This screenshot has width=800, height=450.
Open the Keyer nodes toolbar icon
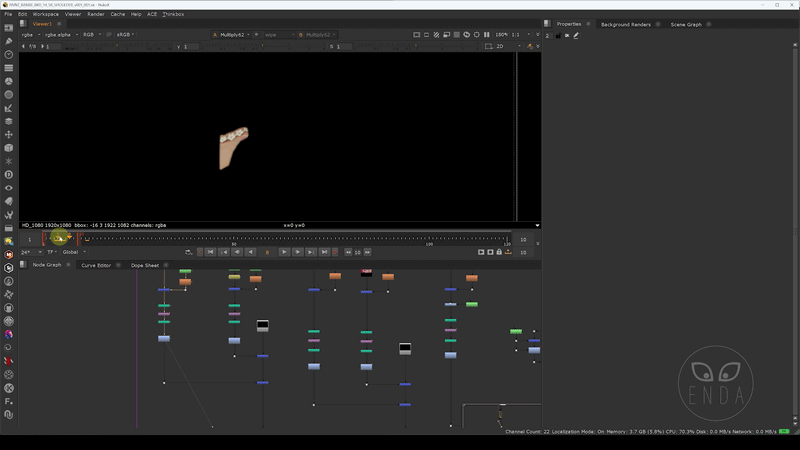9,108
